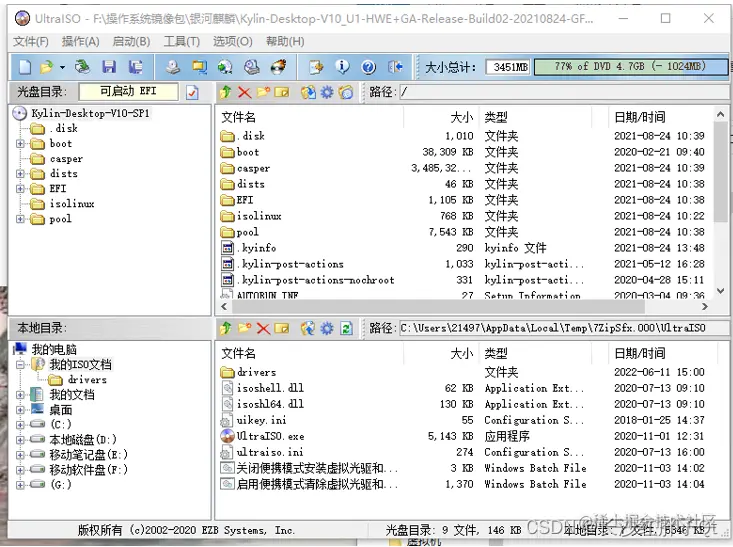Click red X Delete in local directory toolbar
Image resolution: width=733 pixels, height=547 pixels.
tap(263, 328)
